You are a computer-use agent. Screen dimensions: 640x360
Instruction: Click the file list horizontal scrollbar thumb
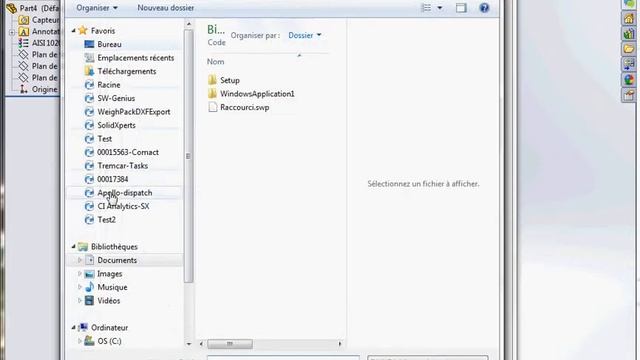[230, 344]
